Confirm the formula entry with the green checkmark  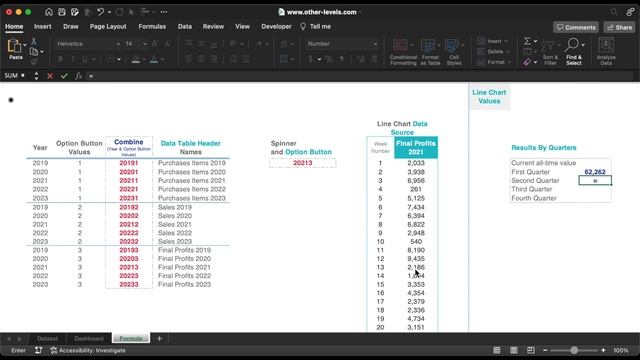[x=64, y=76]
